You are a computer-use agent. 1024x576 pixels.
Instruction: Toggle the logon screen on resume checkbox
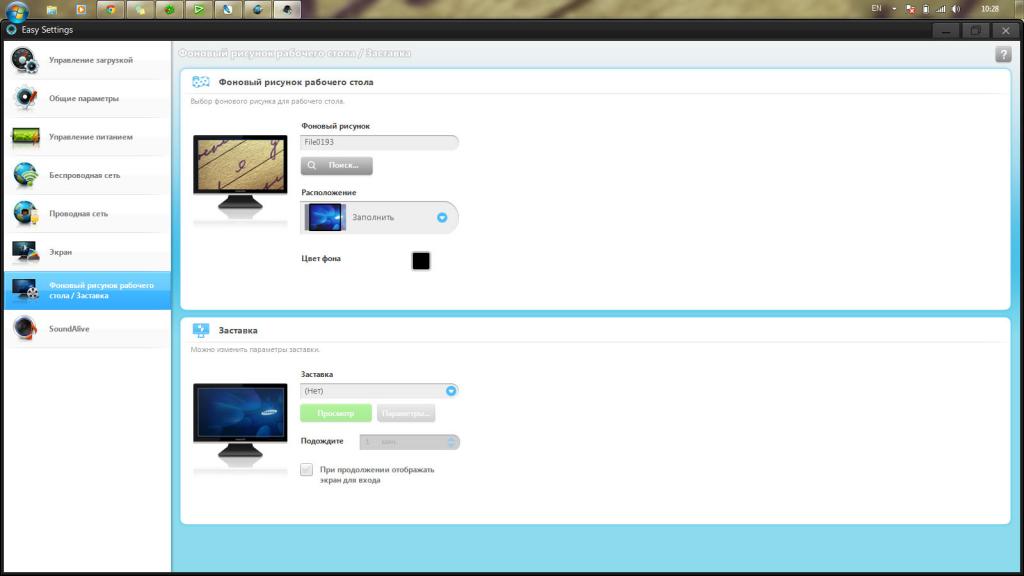(306, 470)
